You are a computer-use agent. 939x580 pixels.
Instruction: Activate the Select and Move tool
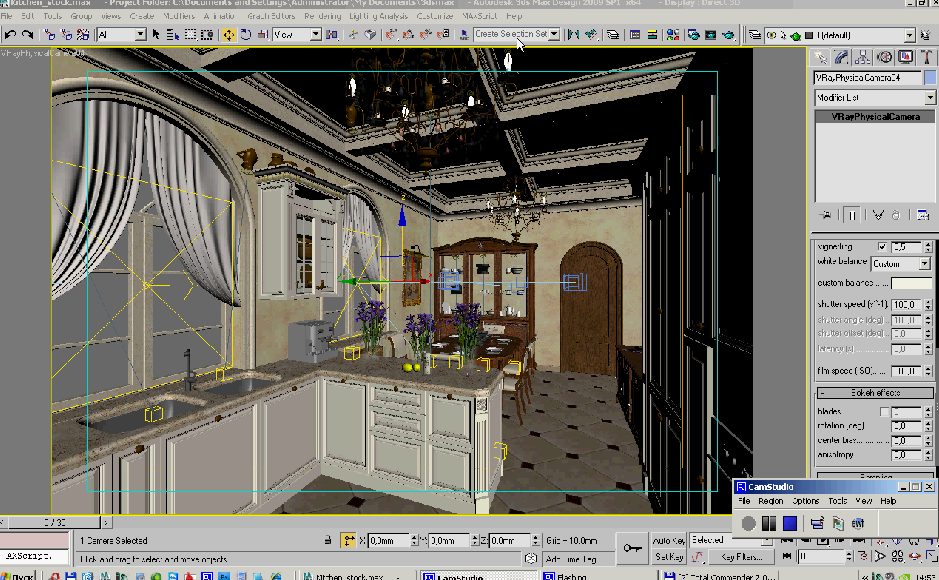229,35
